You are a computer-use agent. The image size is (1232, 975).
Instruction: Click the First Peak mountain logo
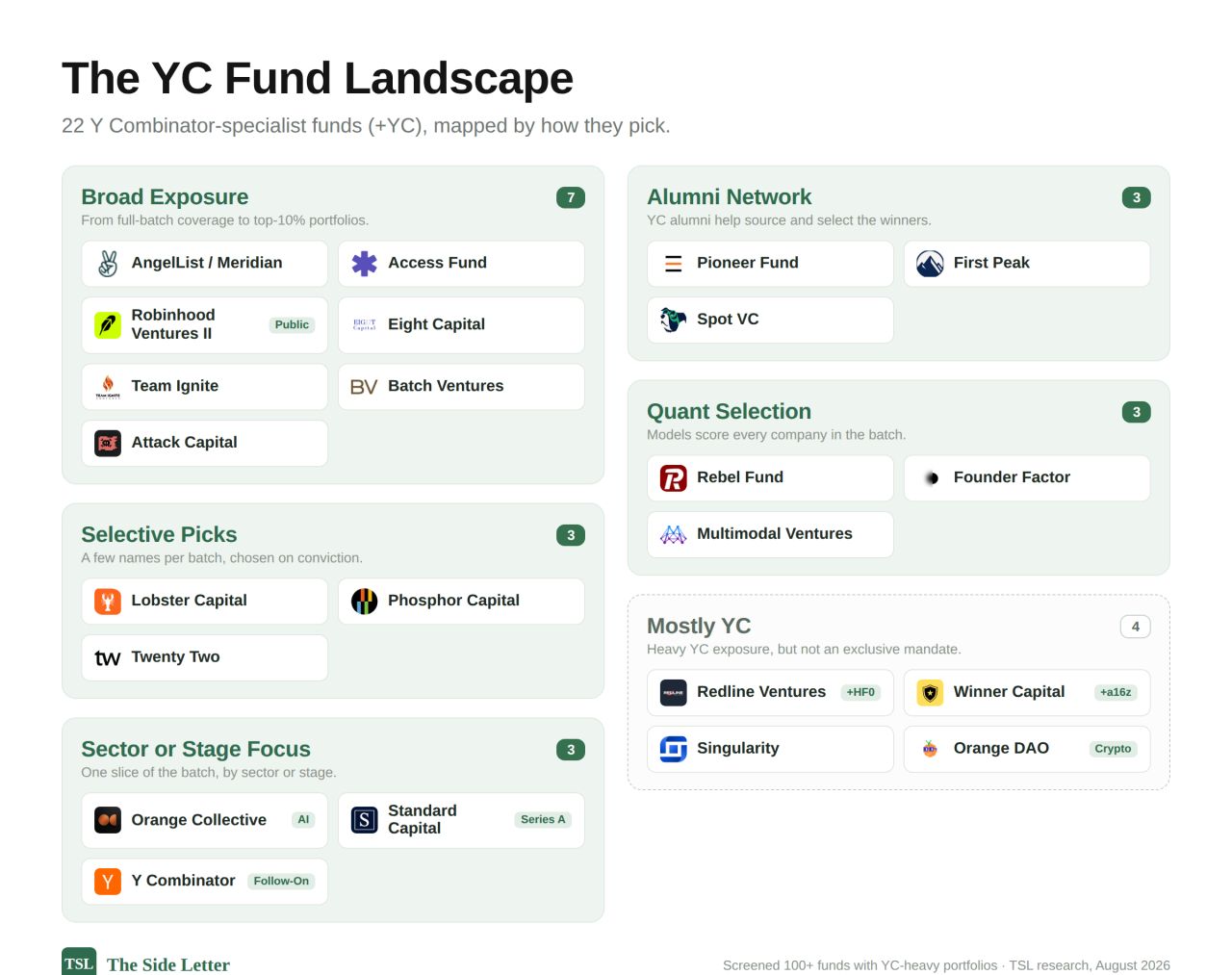pyautogui.click(x=930, y=264)
